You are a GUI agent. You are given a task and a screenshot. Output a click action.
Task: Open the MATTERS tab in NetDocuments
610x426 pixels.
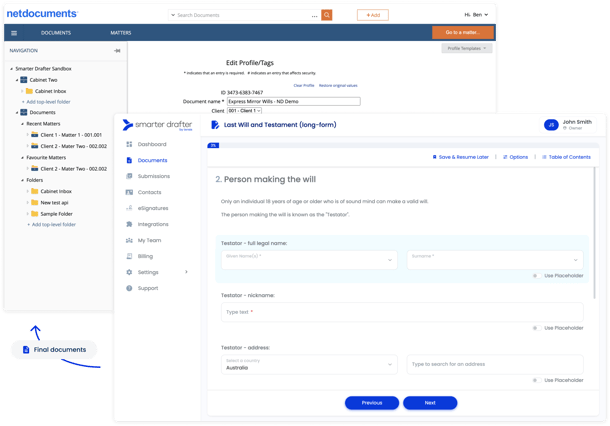coord(121,33)
